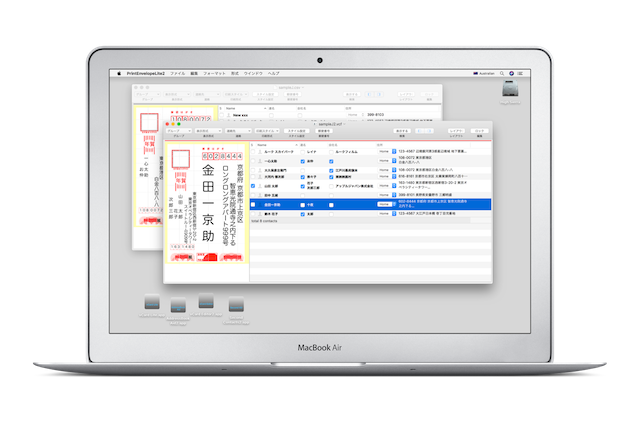Click レイアウト button in front window
The image size is (640, 421).
pos(456,131)
